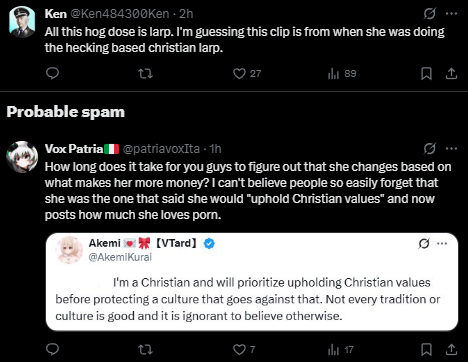The image size is (468, 362).
Task: Like Ken's tweet with 27 likes
Action: click(247, 74)
